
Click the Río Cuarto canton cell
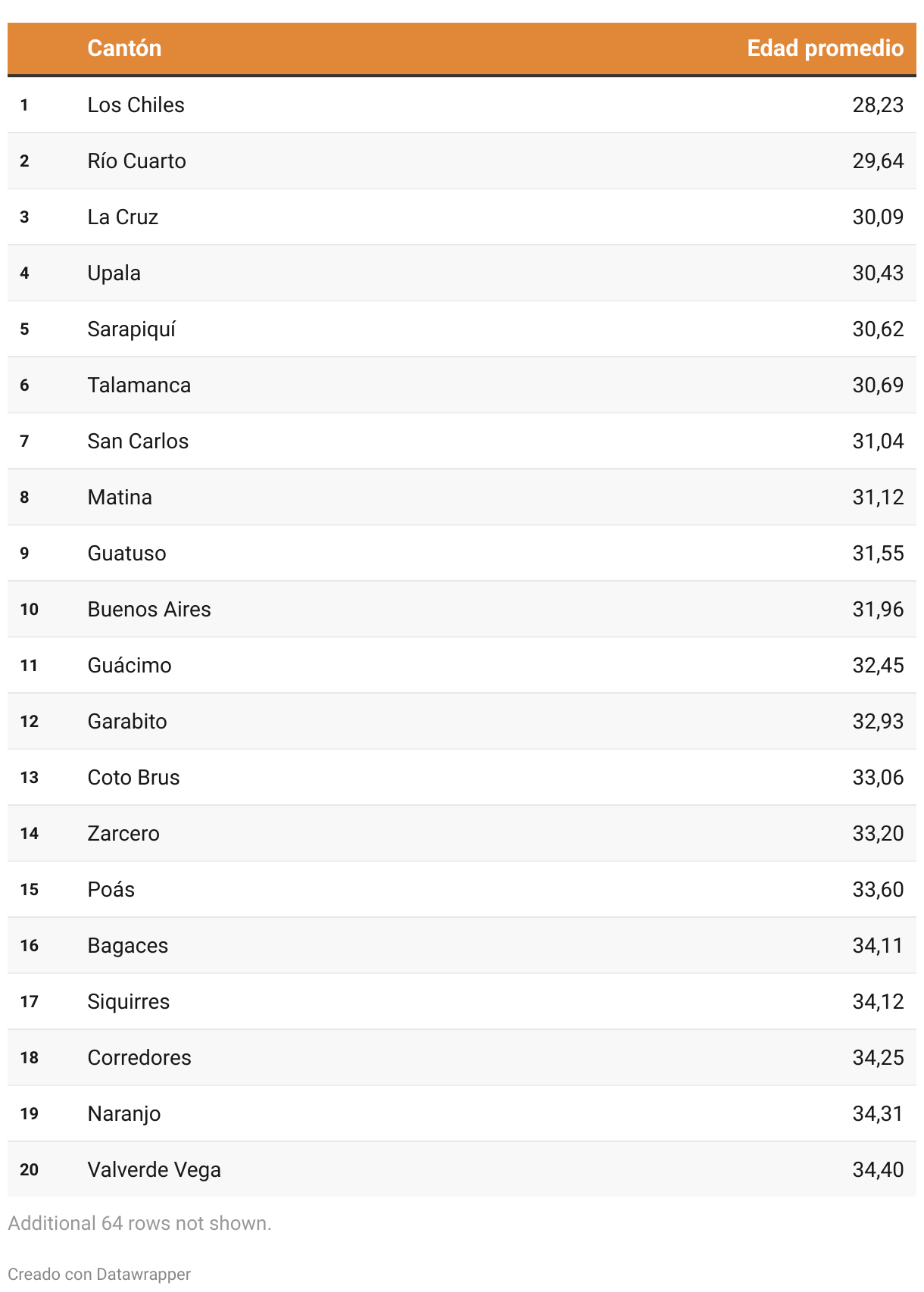pyautogui.click(x=136, y=161)
